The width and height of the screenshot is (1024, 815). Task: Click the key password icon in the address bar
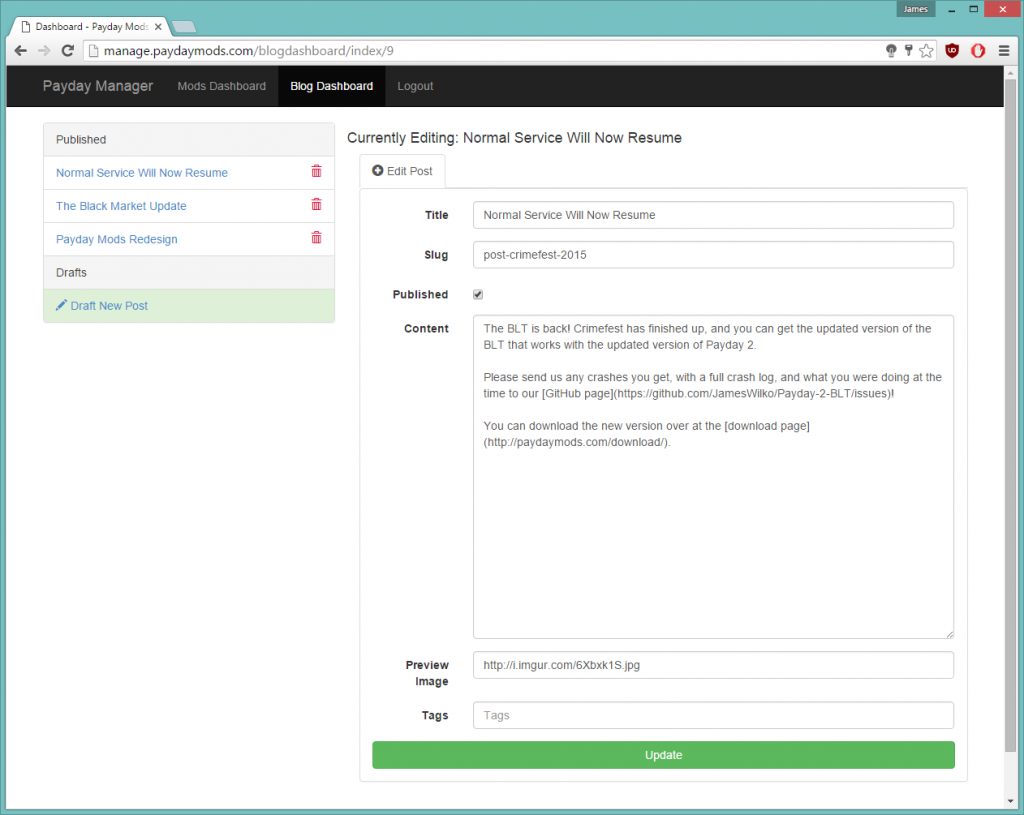pyautogui.click(x=908, y=50)
